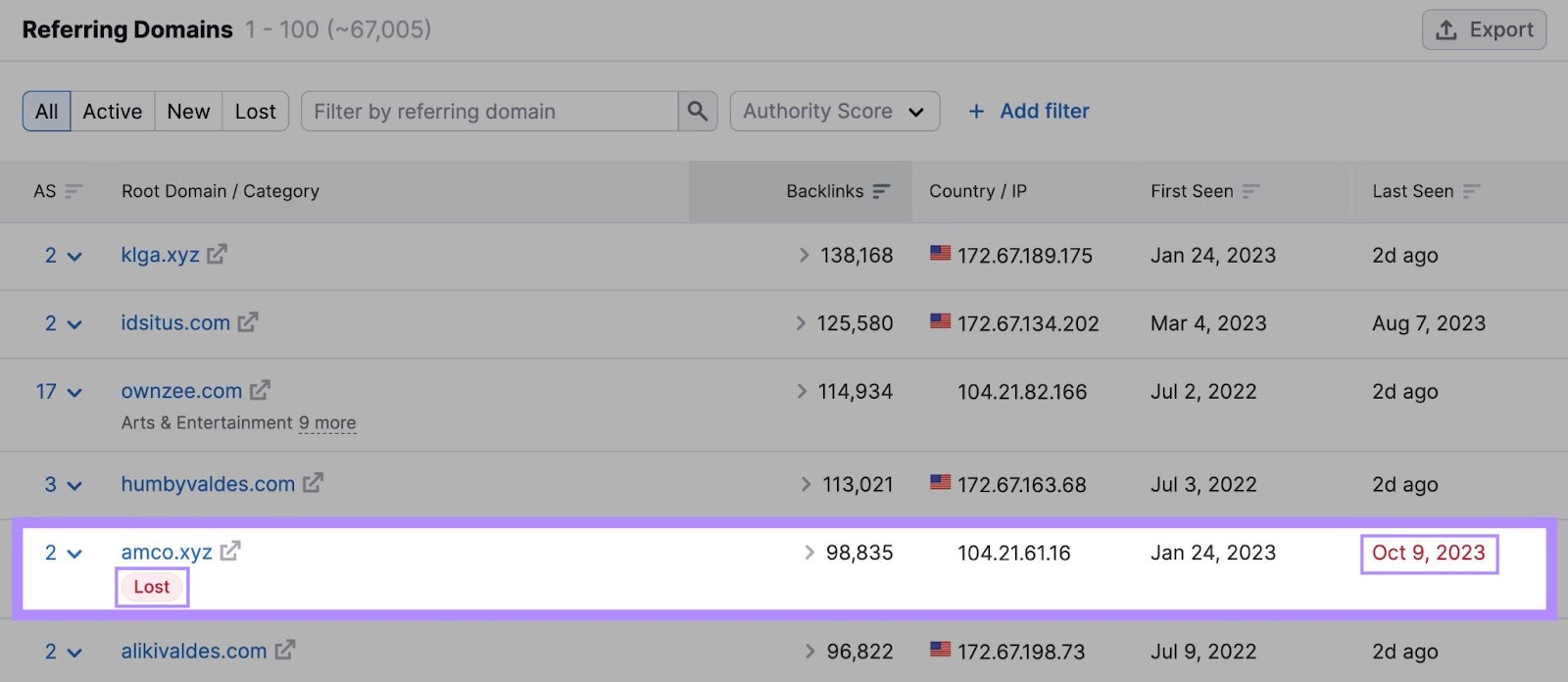Open the alikivaldes.com domain link
Viewport: 1568px width, 682px height.
194,651
